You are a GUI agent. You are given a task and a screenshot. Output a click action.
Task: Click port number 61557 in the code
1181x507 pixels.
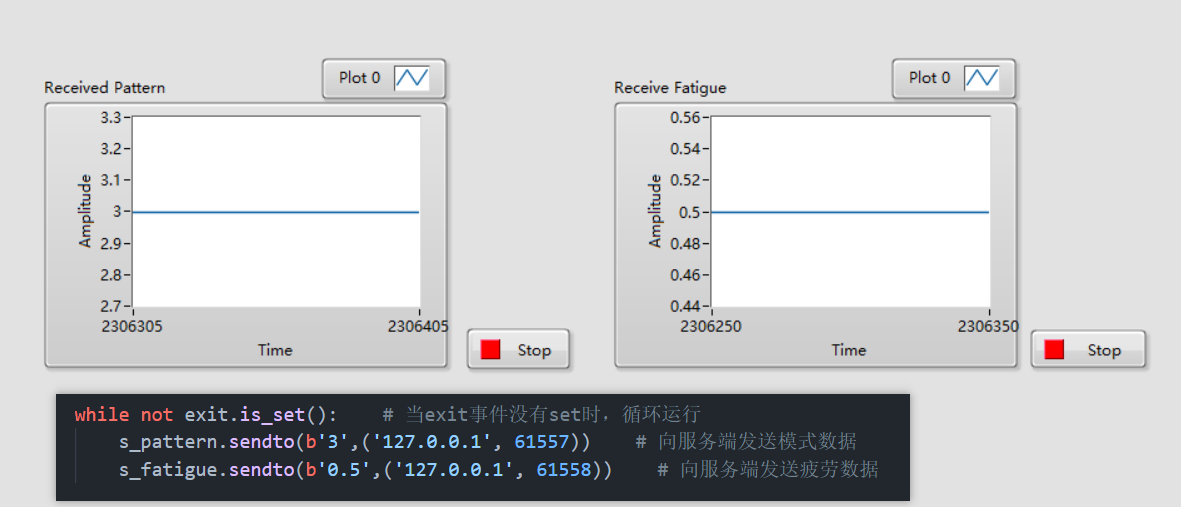[542, 441]
